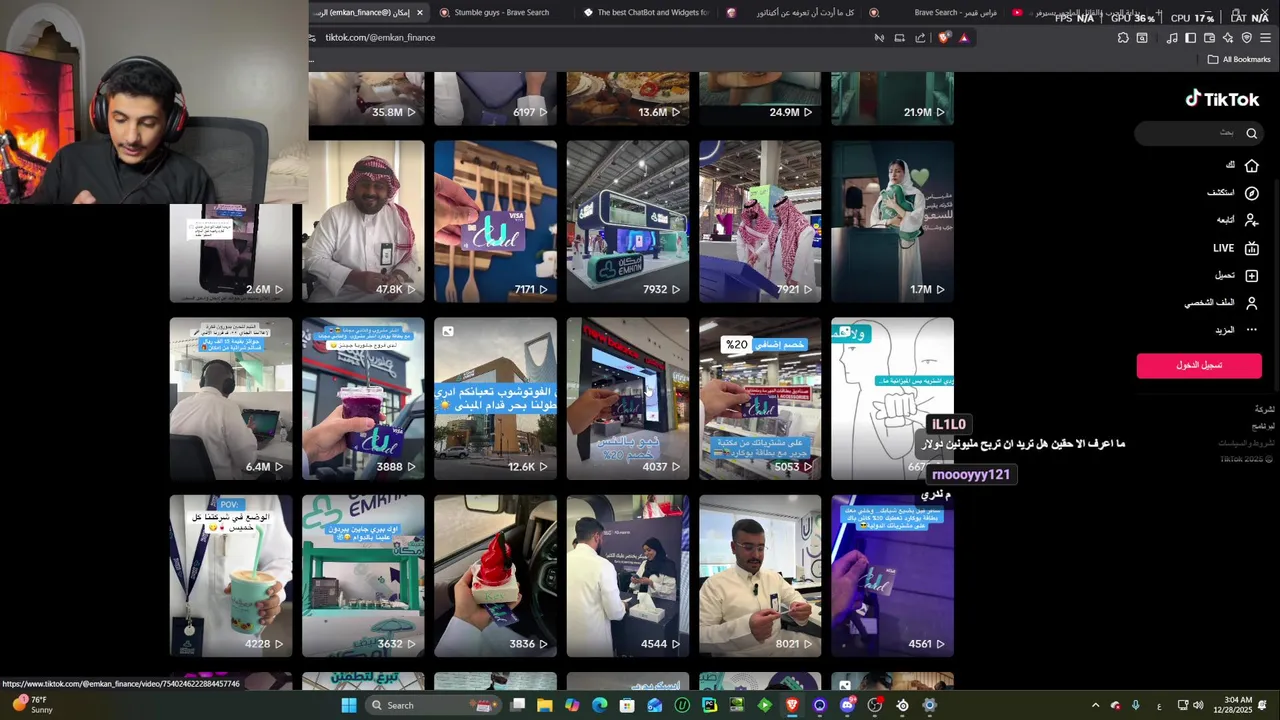This screenshot has width=1280, height=720.
Task: Open video thumbnail with 6.4M views
Action: 231,398
